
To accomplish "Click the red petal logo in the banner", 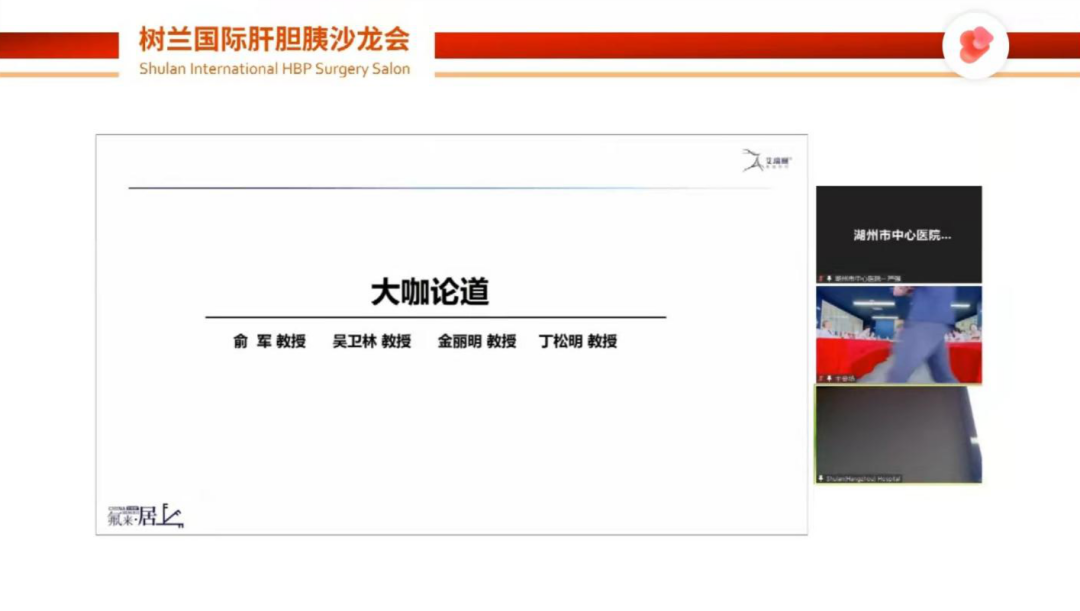I will pyautogui.click(x=975, y=45).
